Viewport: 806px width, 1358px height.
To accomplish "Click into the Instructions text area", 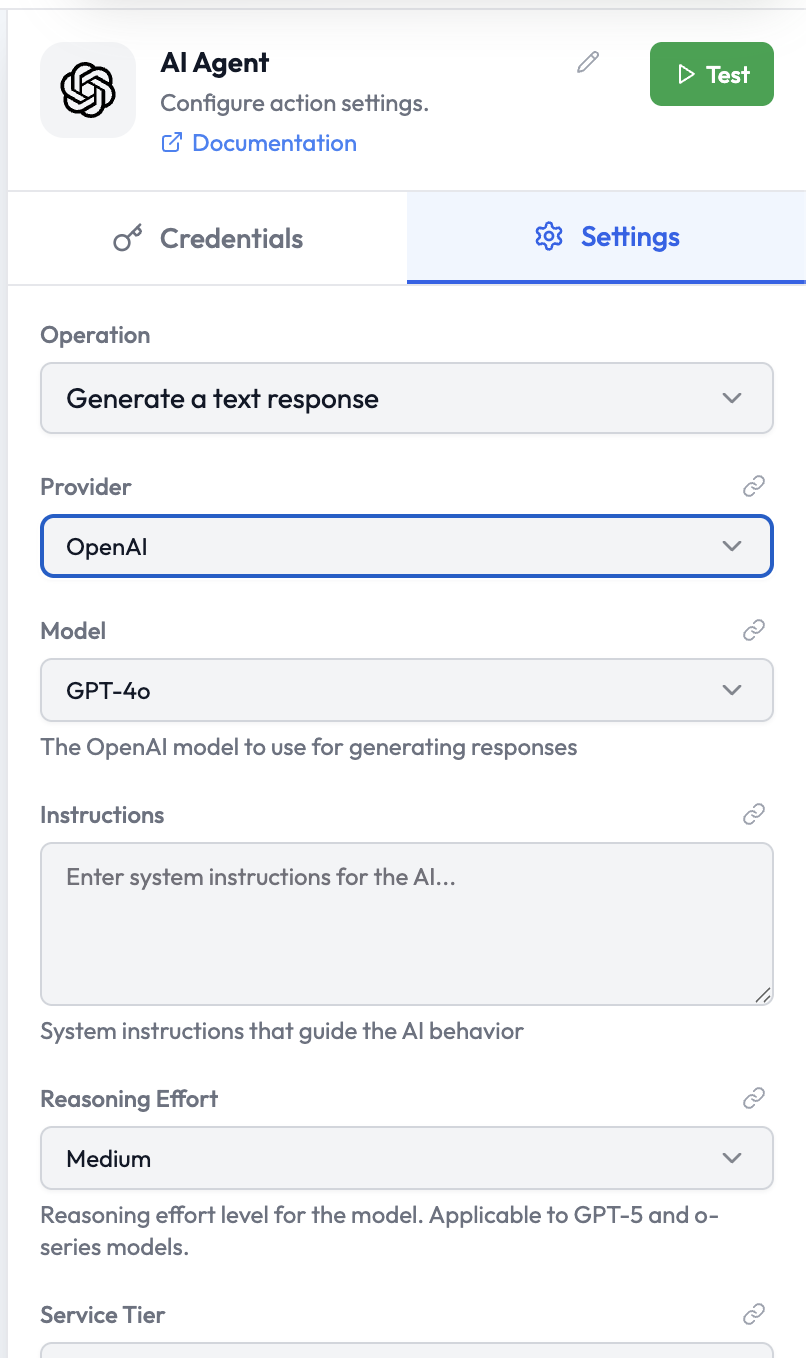I will (x=406, y=923).
